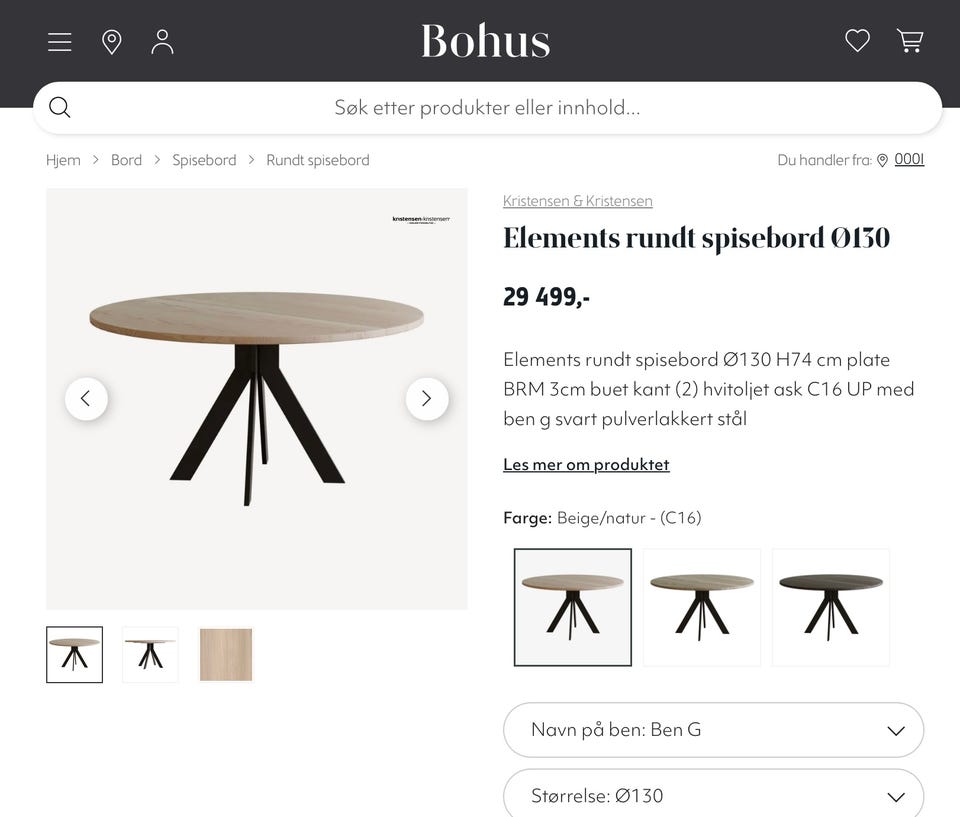
Task: Focus the product search field
Action: coord(487,108)
